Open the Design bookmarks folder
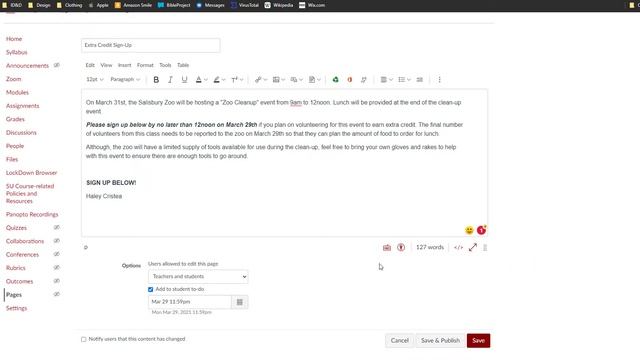 click(39, 5)
